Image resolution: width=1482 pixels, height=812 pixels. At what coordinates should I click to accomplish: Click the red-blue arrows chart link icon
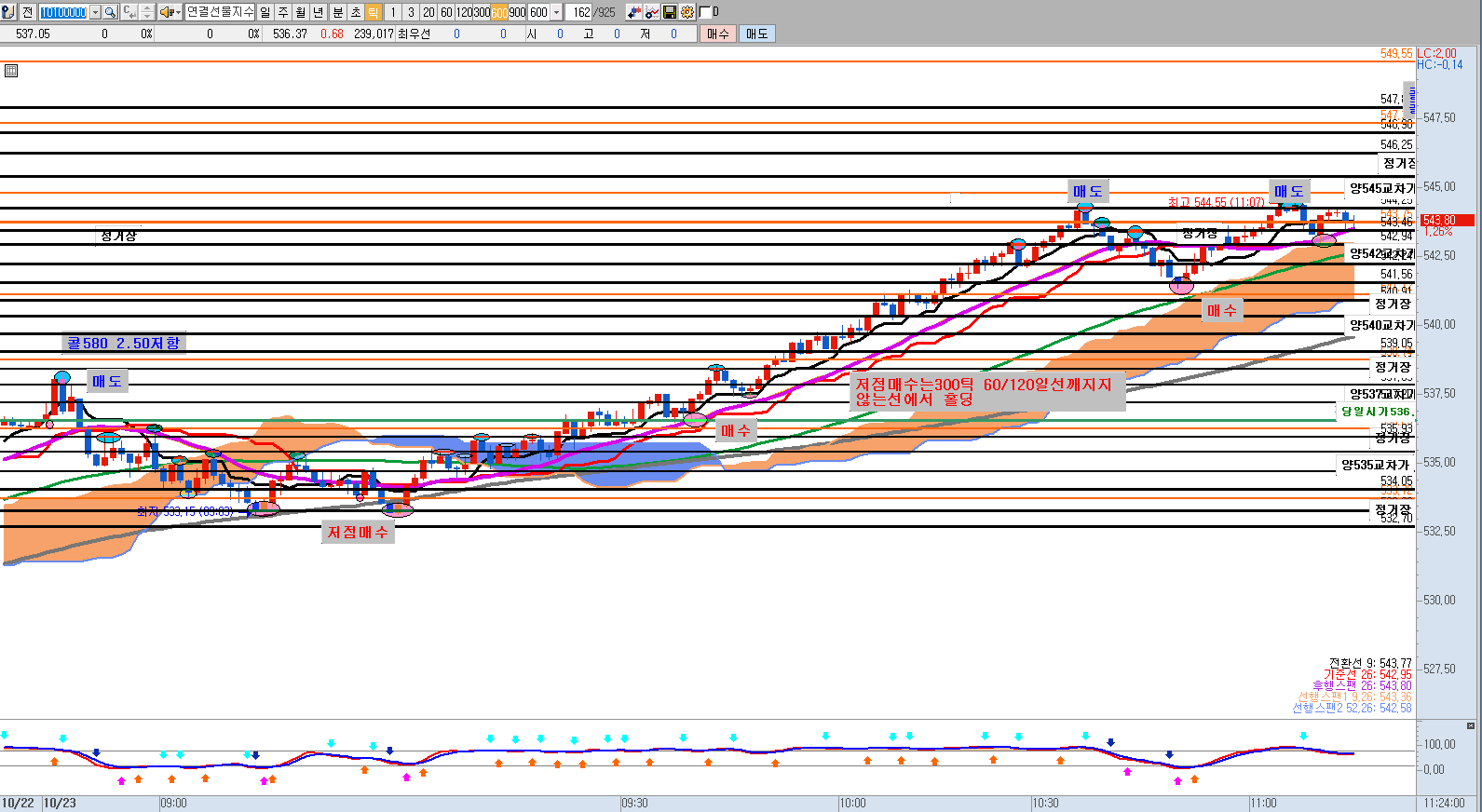(634, 12)
